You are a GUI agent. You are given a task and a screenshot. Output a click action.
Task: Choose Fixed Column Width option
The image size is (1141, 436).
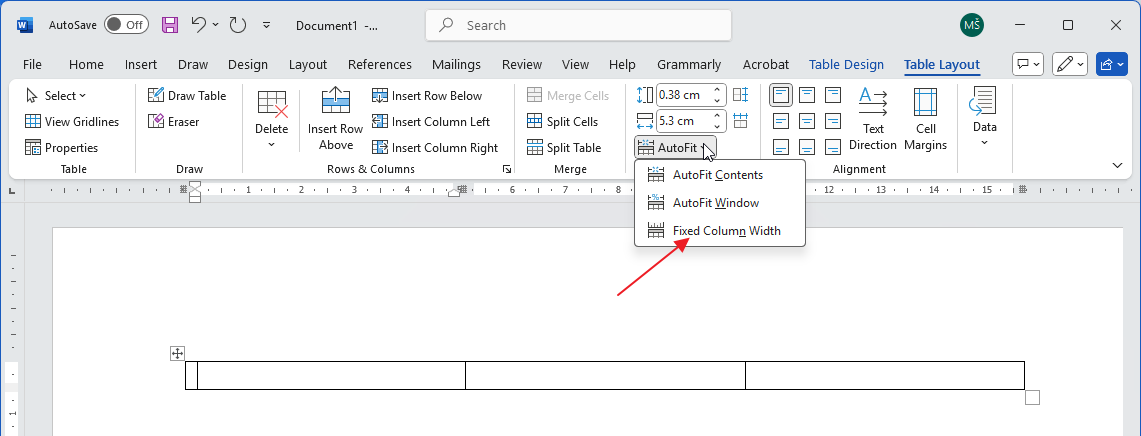click(x=720, y=231)
